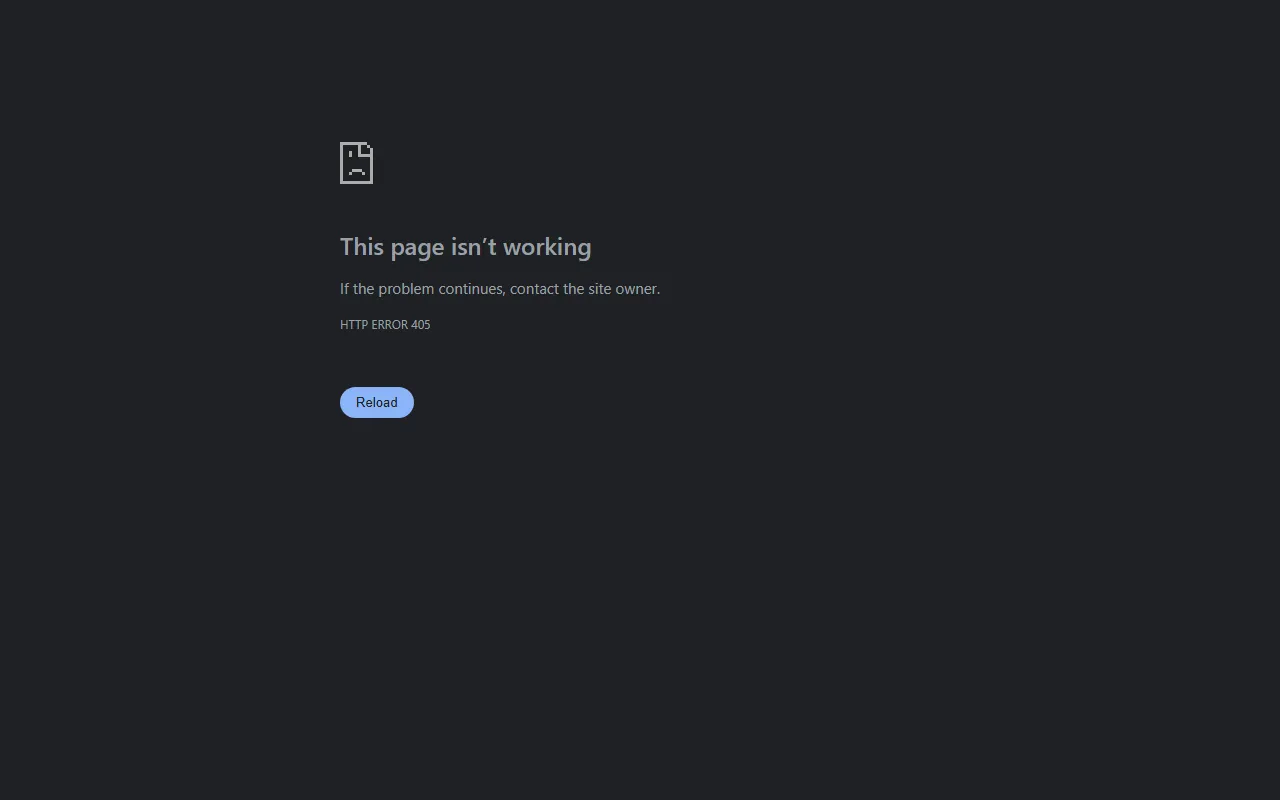
Task: Select the "This page isn't working" heading
Action: pos(466,247)
